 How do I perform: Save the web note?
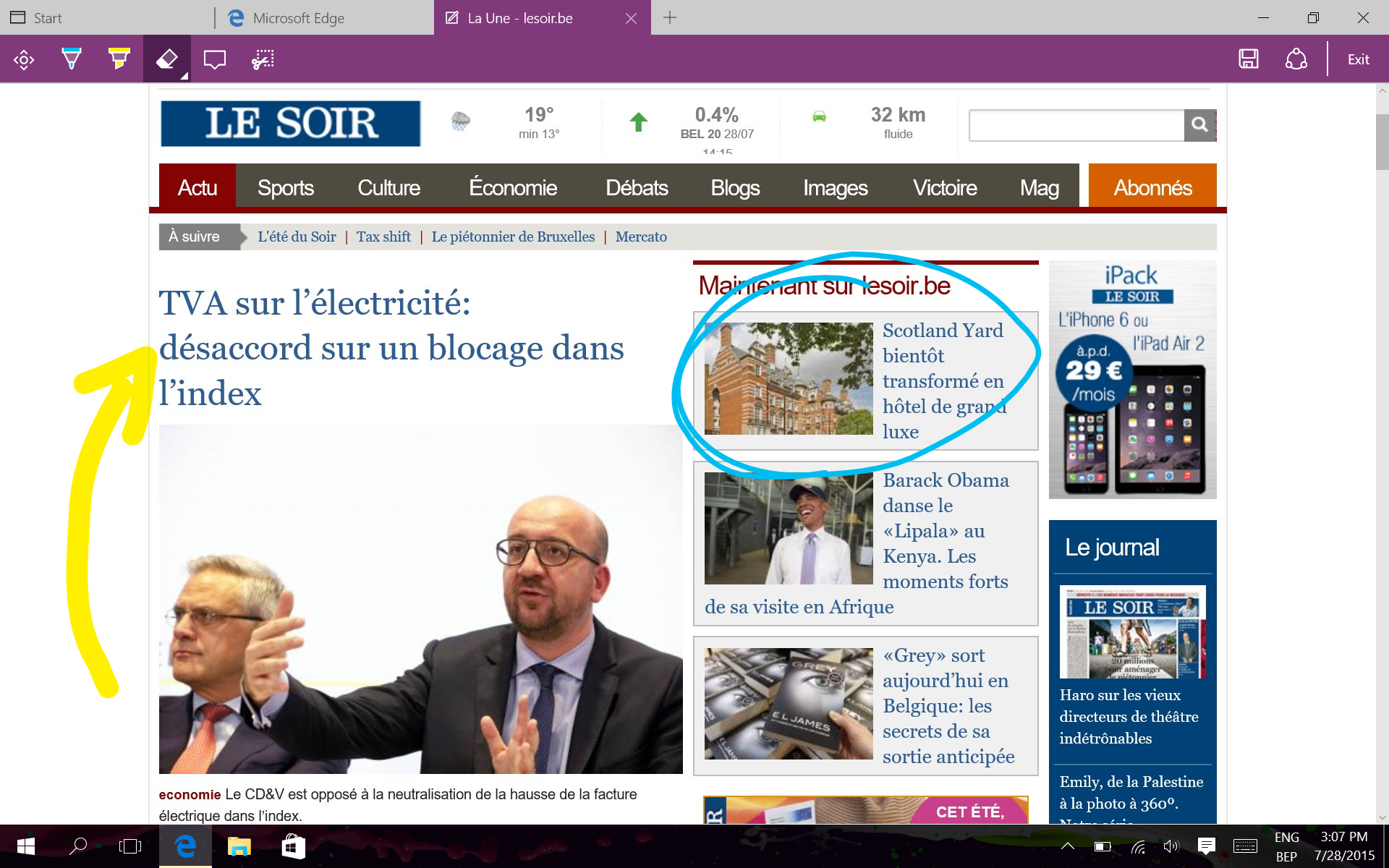pos(1249,59)
